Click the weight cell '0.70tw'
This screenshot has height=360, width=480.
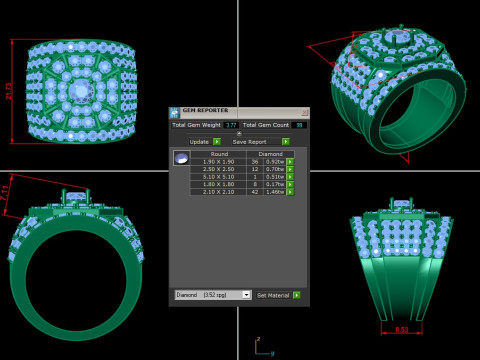pyautogui.click(x=275, y=169)
